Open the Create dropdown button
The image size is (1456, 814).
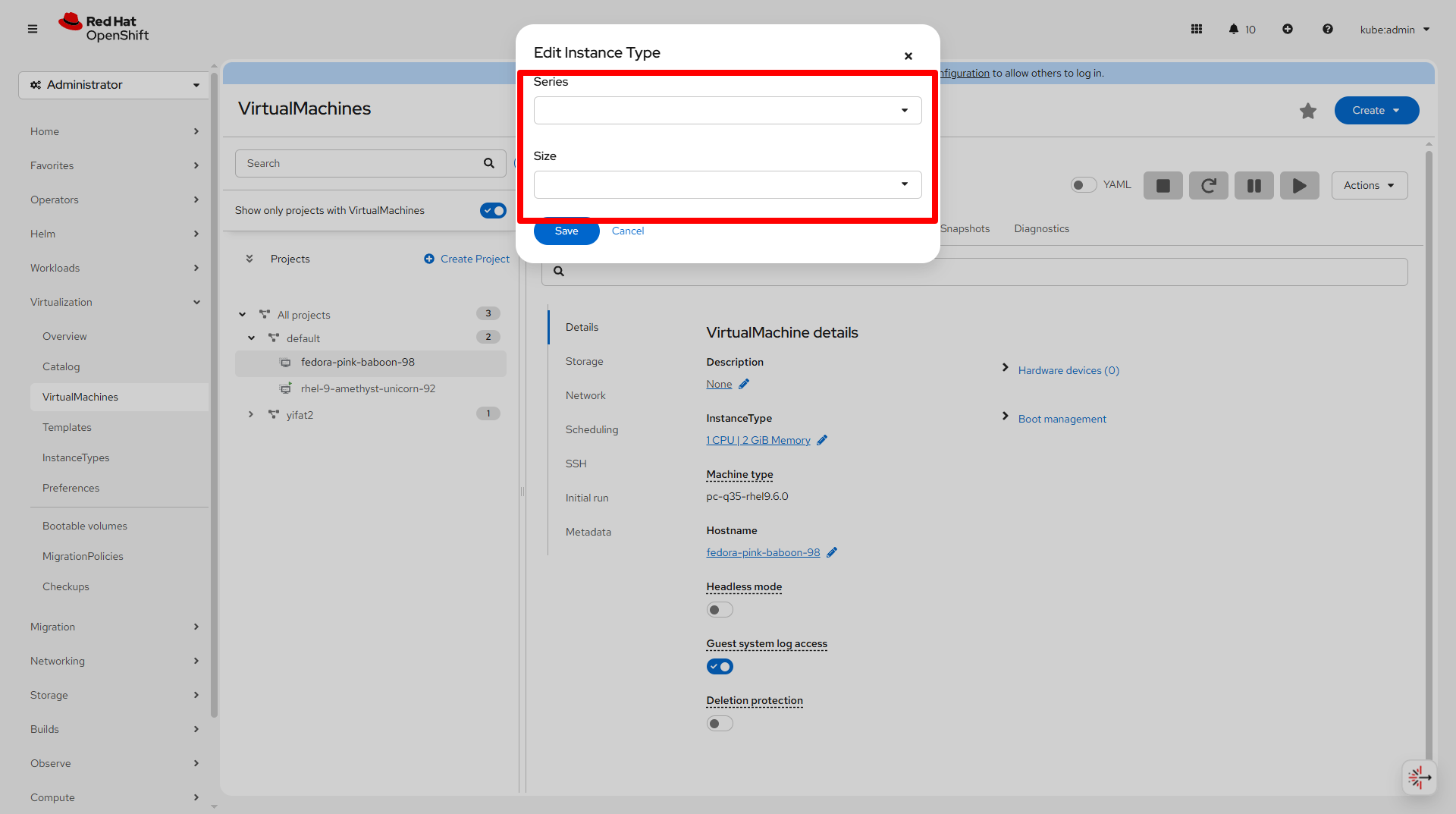click(1377, 111)
